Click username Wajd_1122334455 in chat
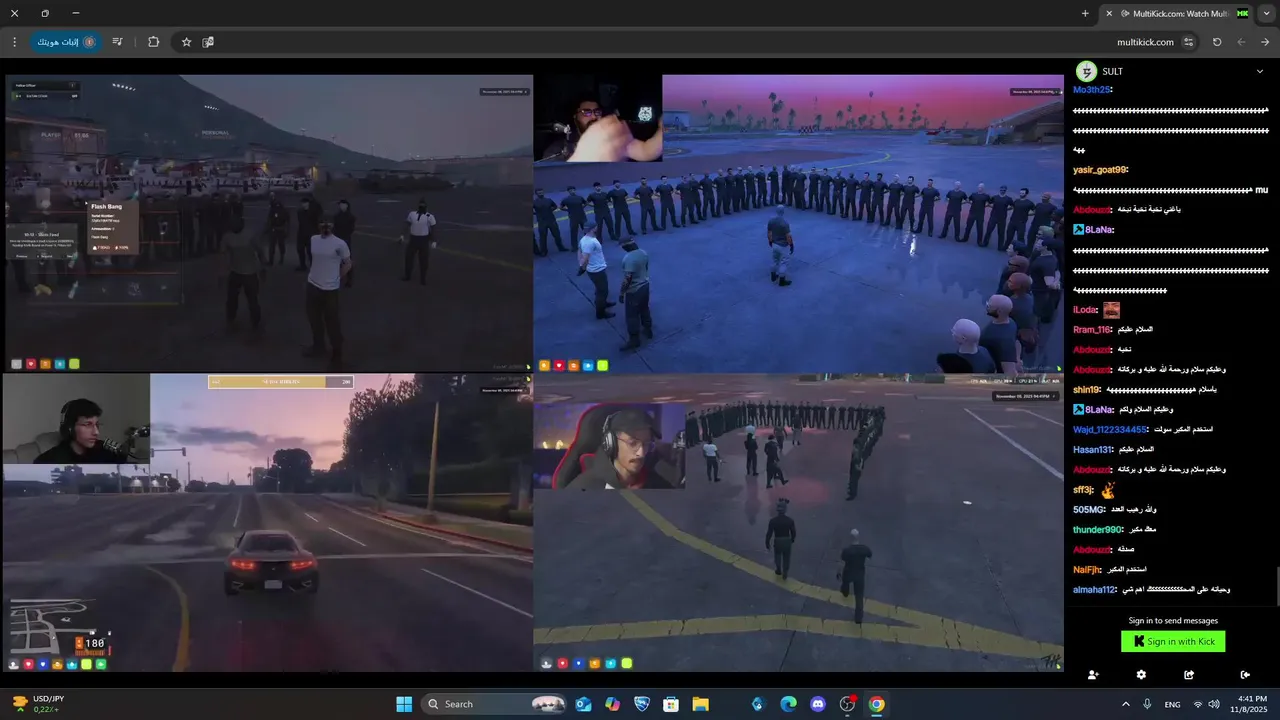The width and height of the screenshot is (1280, 720). click(x=1110, y=429)
